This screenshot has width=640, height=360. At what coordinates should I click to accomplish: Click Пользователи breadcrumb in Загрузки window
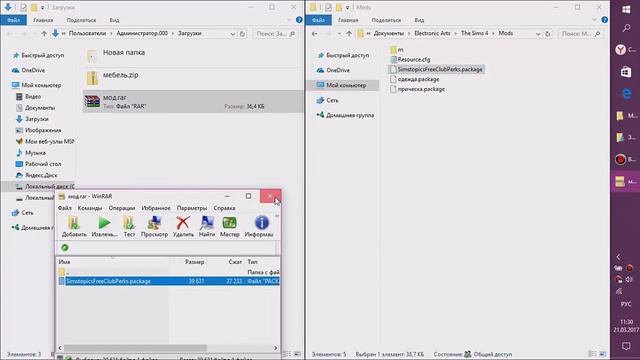tap(87, 33)
